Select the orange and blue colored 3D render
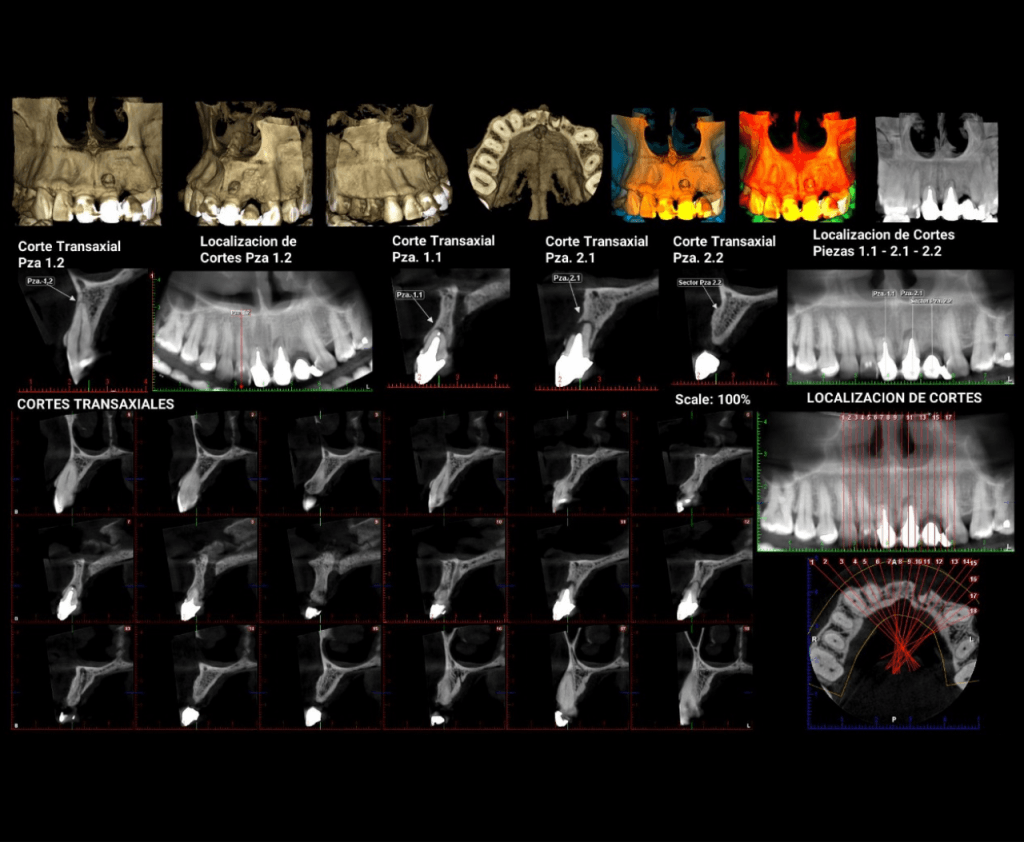The height and width of the screenshot is (842, 1024). (668, 166)
